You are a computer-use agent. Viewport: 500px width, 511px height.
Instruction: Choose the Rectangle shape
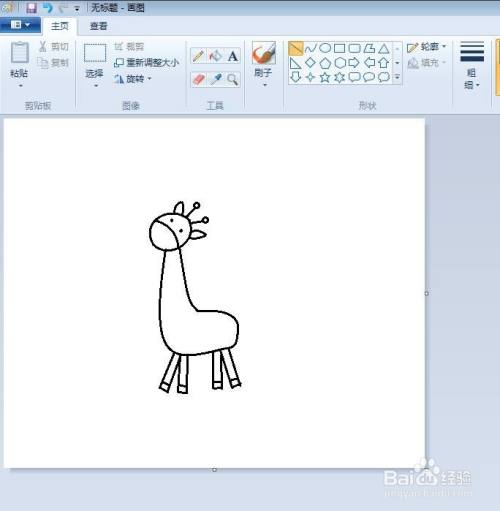[x=340, y=48]
